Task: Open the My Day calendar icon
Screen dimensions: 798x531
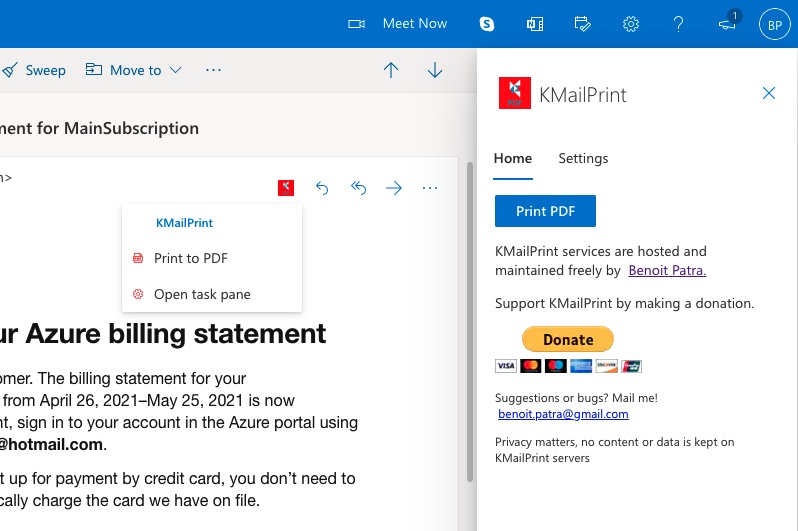Action: tap(582, 24)
